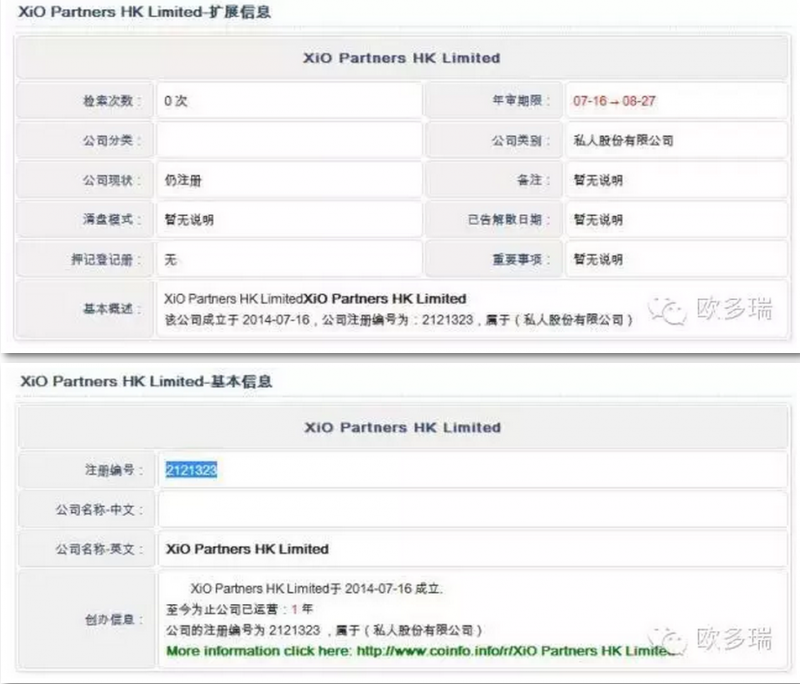Click the line '于 2014-07-16 成立'

[x=317, y=589]
